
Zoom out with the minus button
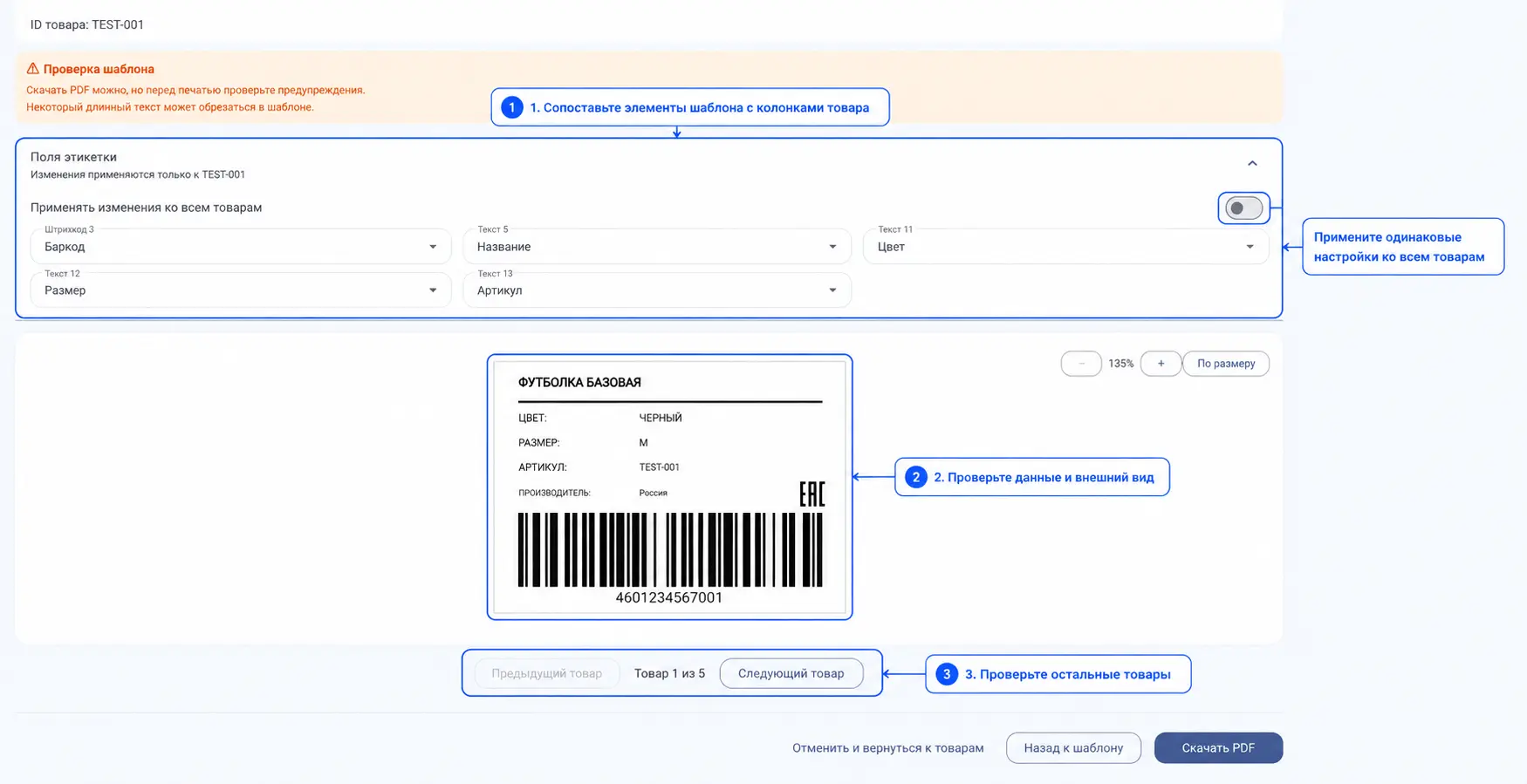(1081, 364)
